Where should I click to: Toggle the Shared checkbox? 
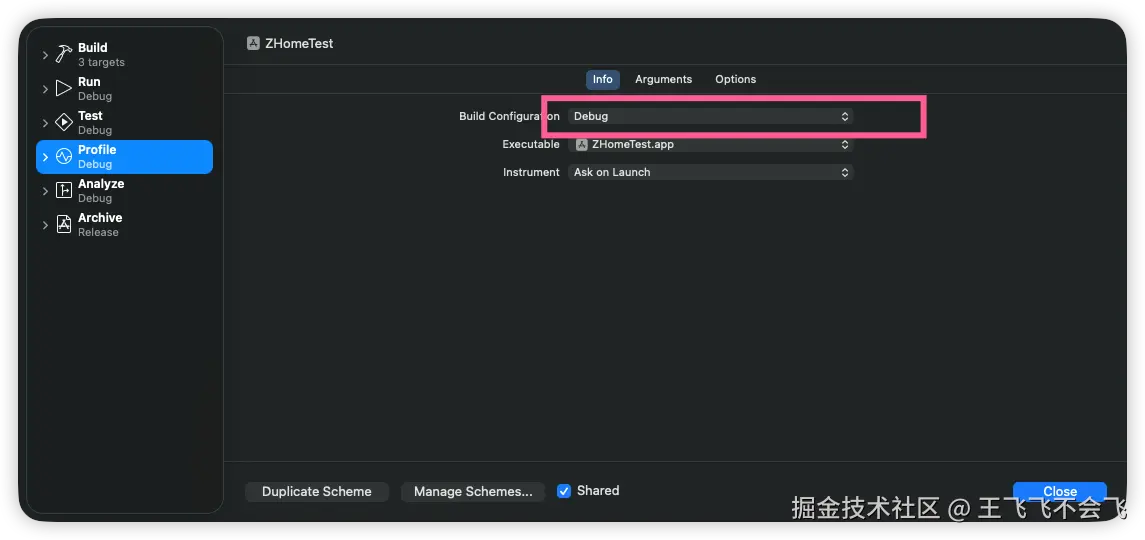click(x=564, y=491)
